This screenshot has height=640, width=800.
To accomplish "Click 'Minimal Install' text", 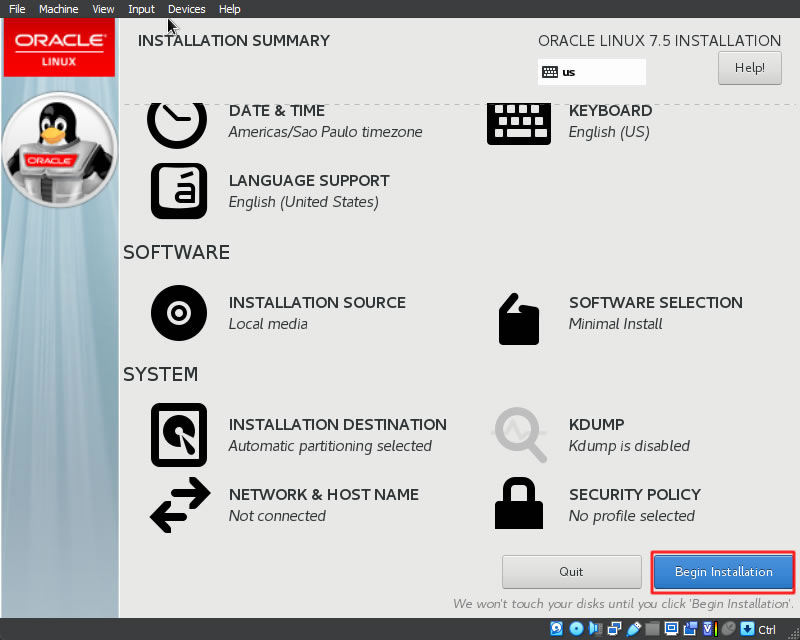I will [x=615, y=324].
